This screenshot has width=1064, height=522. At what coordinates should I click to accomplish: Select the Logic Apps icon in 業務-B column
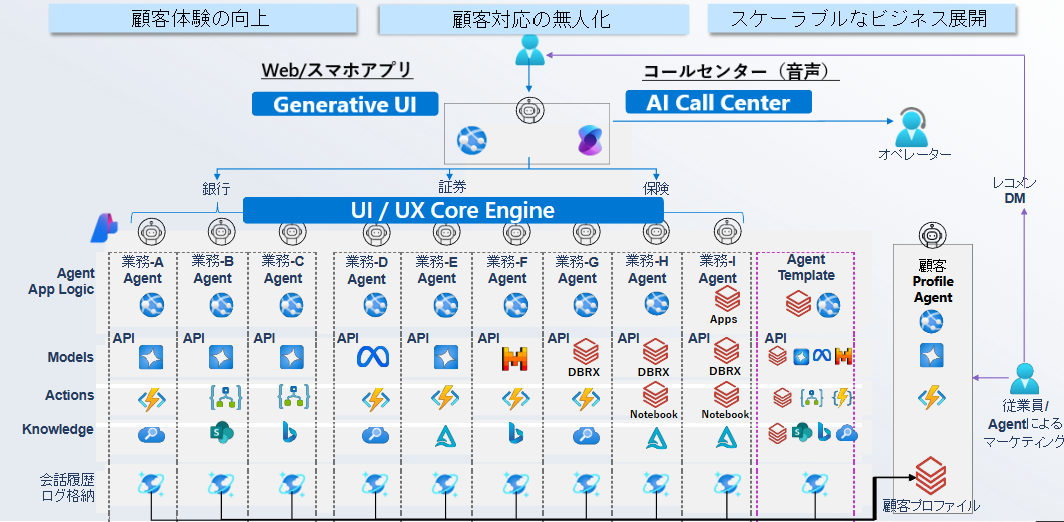225,398
